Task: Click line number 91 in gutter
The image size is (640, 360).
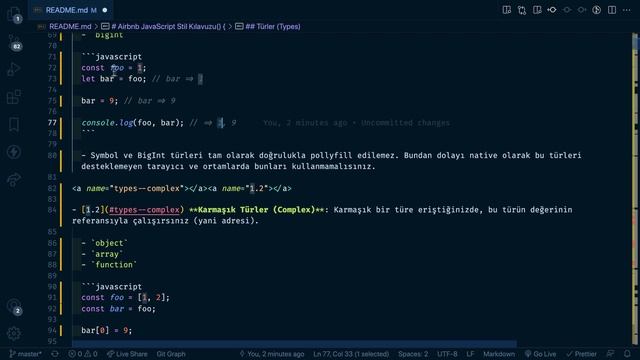Action: pos(52,297)
